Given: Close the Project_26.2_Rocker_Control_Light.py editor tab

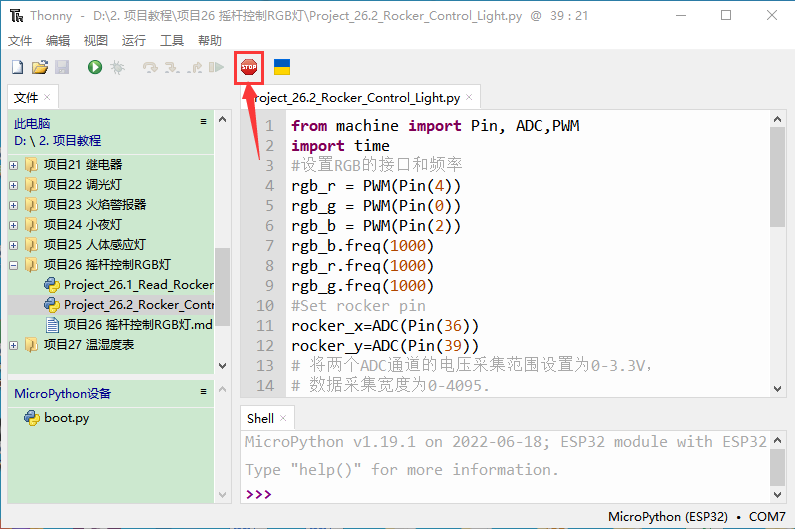Looking at the screenshot, I should [469, 98].
